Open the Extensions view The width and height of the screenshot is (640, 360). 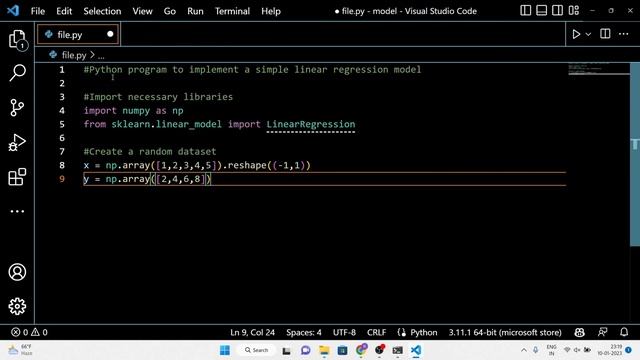[x=17, y=177]
